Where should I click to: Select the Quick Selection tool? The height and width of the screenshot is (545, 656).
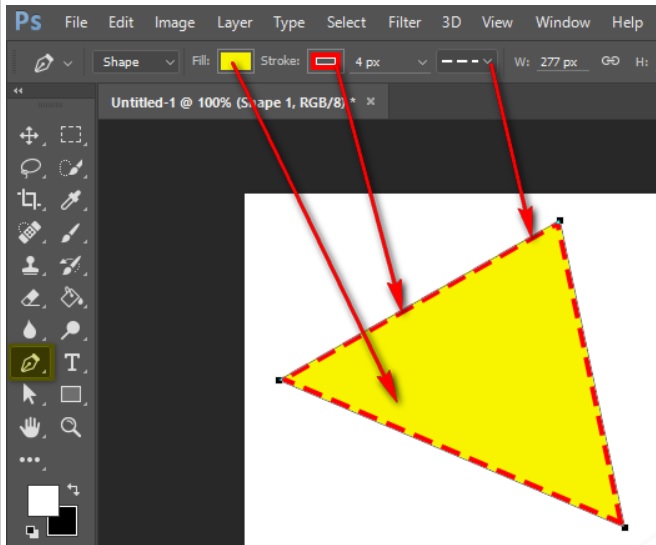[71, 168]
